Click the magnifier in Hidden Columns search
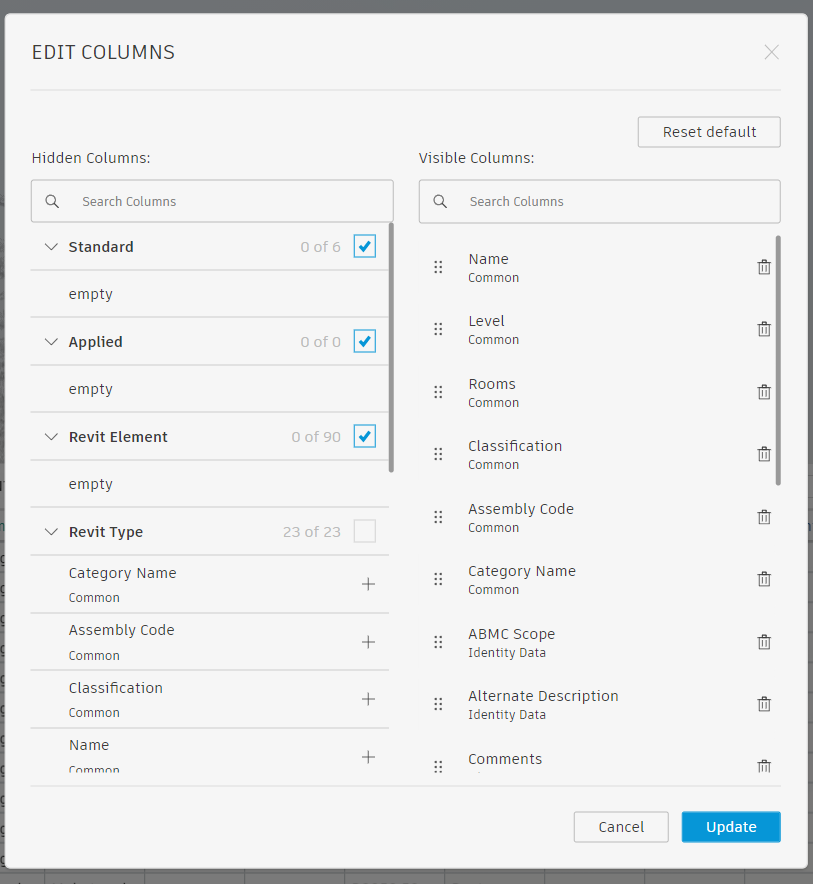The width and height of the screenshot is (813, 884). 51,201
